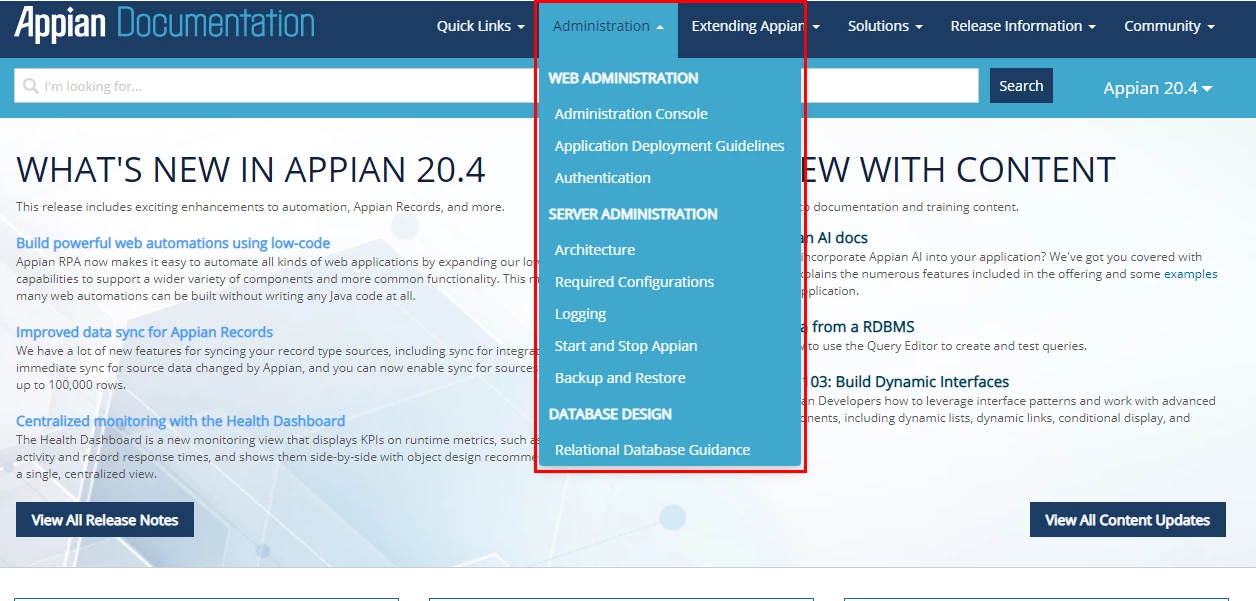The height and width of the screenshot is (601, 1256).
Task: Open Relational Database Guidance
Action: pos(652,450)
